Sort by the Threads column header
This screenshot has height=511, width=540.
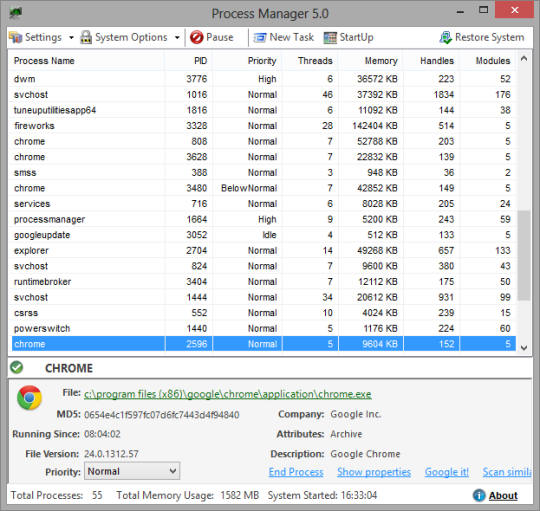[310, 61]
